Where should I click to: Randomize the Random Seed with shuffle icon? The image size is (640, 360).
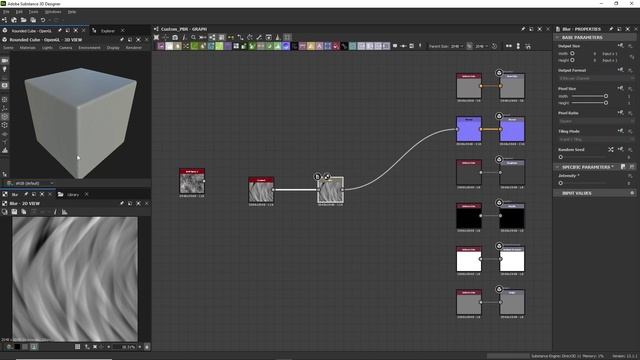tap(611, 150)
